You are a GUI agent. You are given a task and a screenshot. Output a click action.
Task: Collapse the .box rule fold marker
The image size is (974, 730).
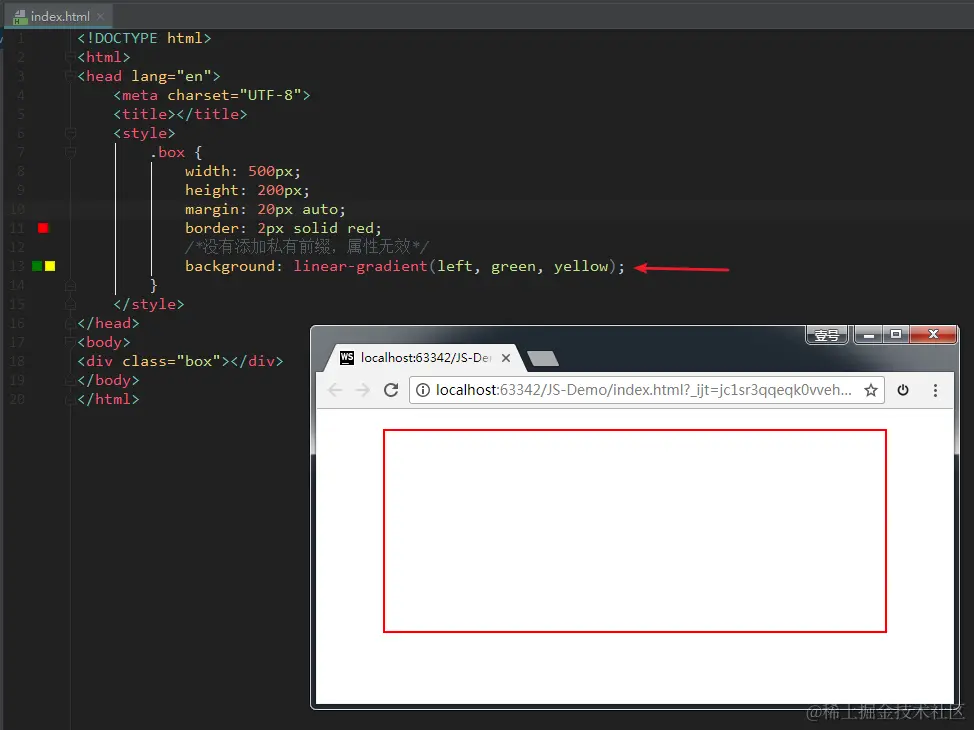70,152
